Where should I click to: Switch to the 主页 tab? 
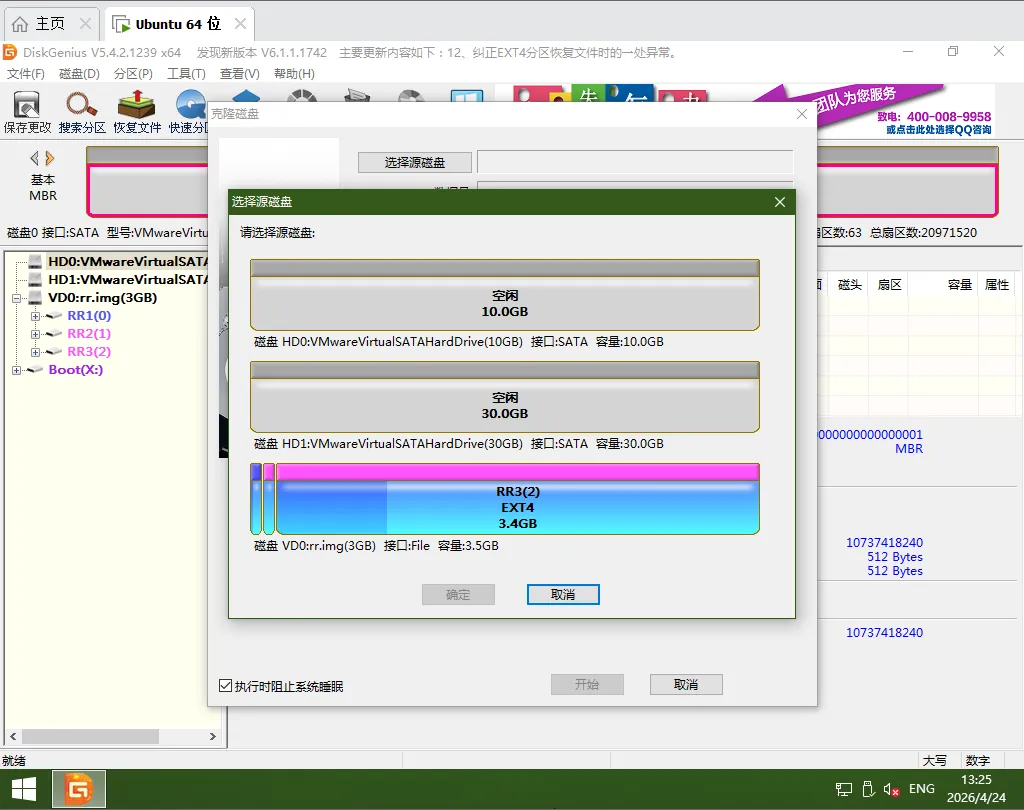(x=52, y=24)
